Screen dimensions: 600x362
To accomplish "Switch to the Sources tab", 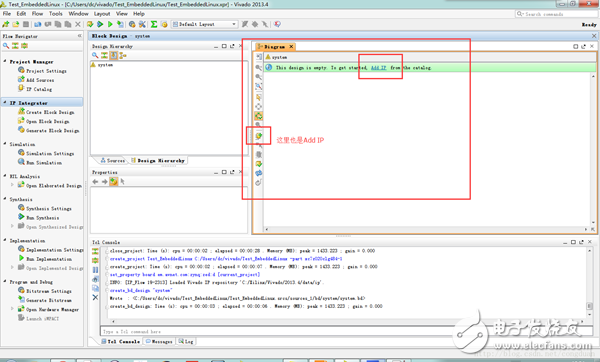I will pos(112,161).
